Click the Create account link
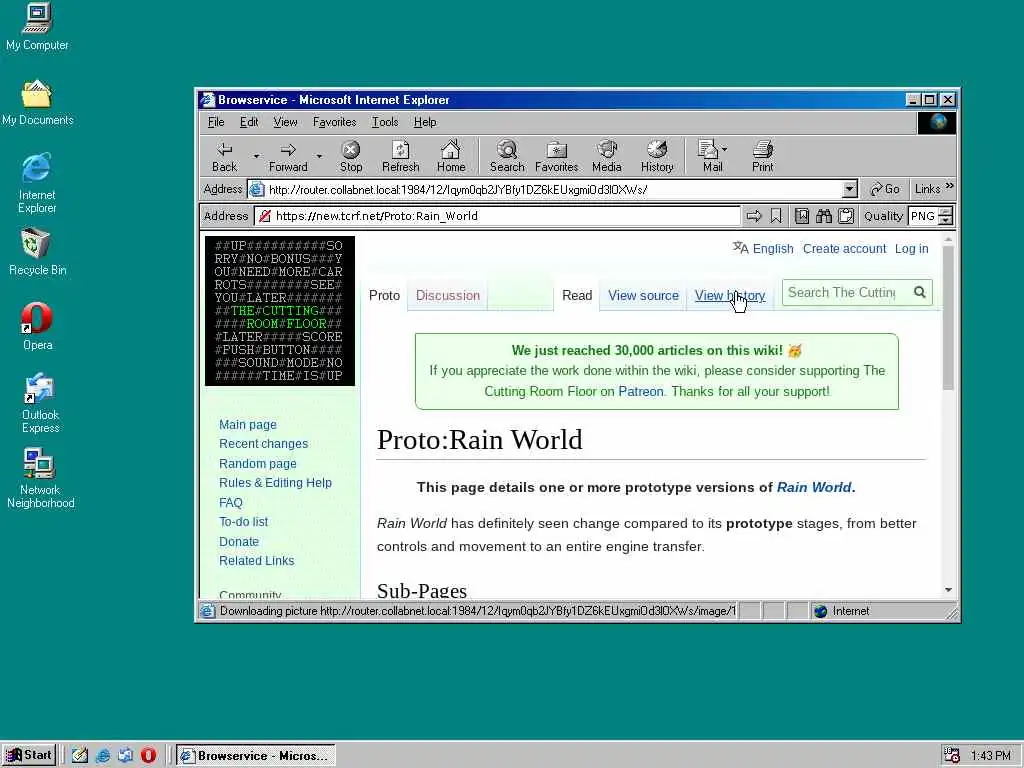The height and width of the screenshot is (768, 1024). [844, 249]
